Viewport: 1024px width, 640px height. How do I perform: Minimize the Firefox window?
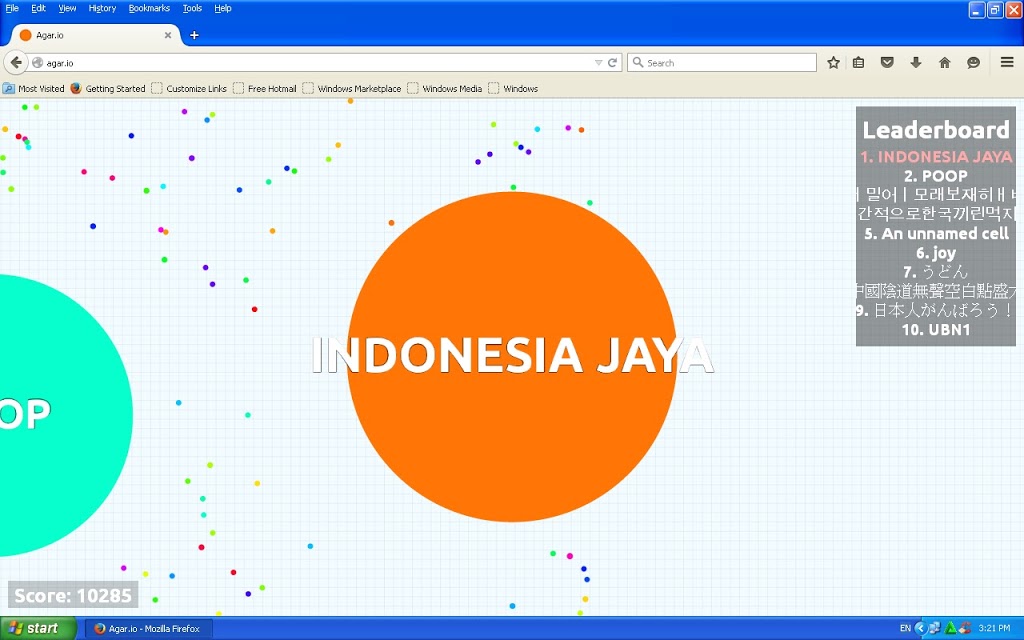pos(976,10)
